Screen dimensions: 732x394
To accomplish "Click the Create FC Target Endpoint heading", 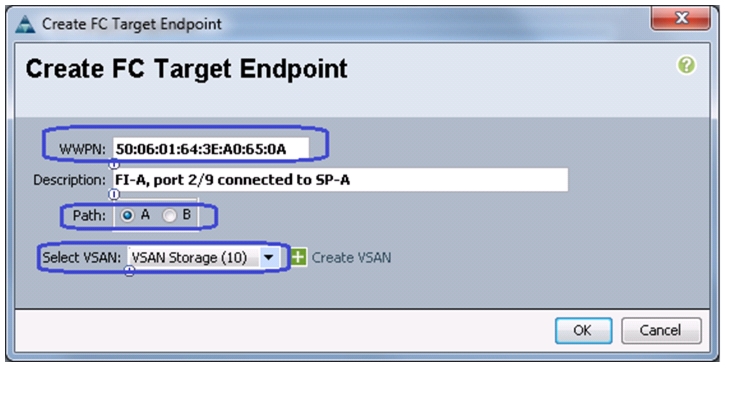I will pos(186,69).
